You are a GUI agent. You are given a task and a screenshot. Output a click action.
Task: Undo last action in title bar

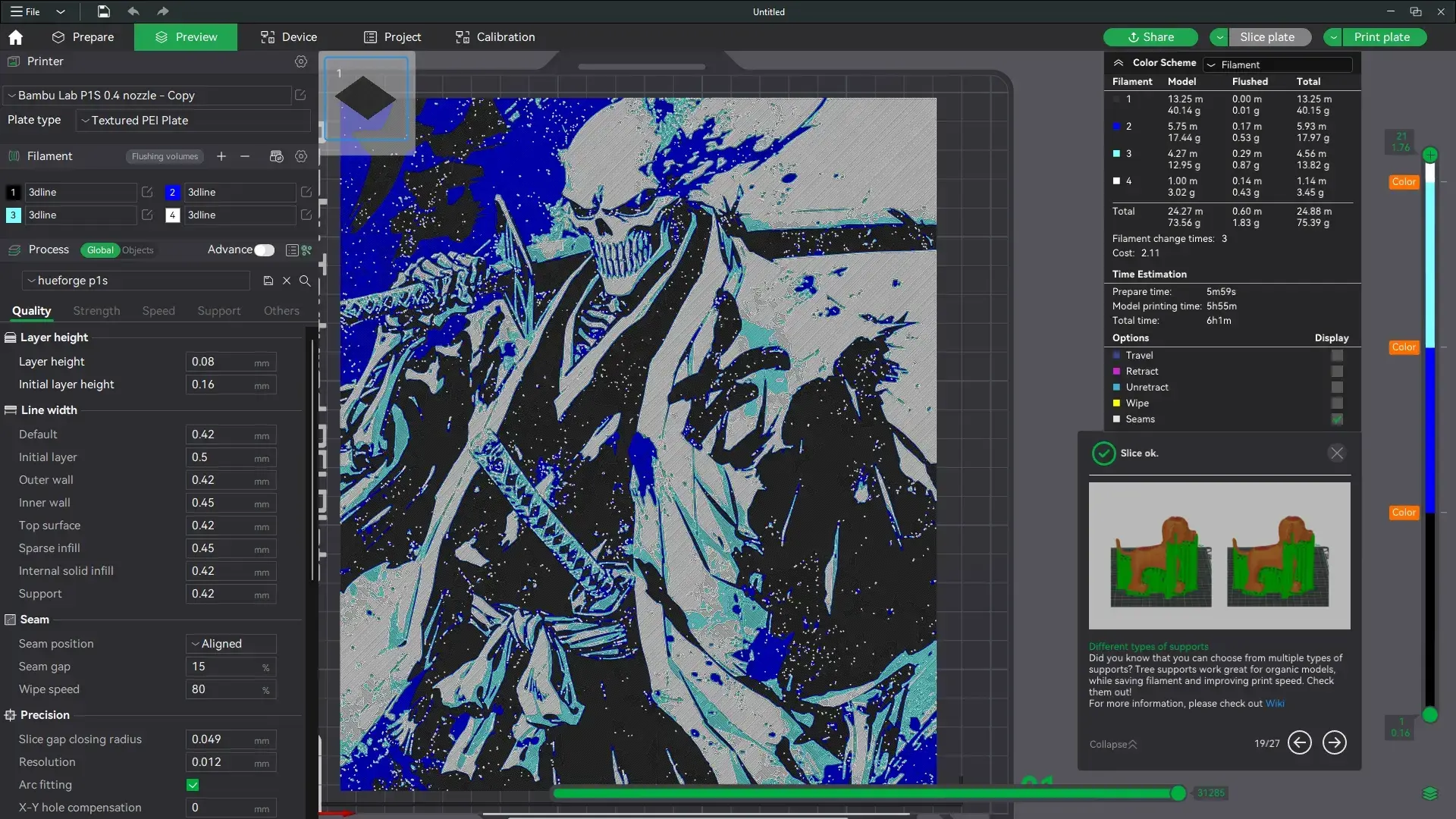[x=133, y=11]
